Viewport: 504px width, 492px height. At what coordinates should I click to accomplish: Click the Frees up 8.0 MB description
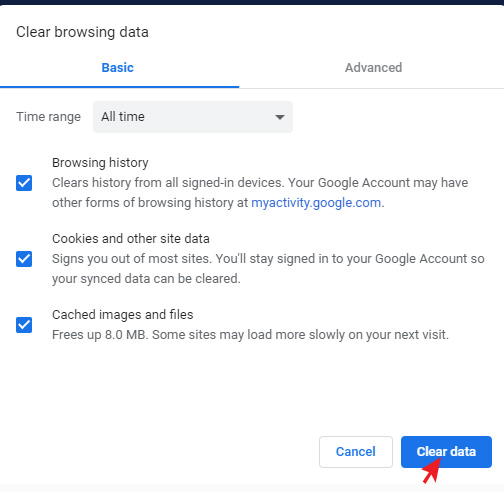pos(250,335)
